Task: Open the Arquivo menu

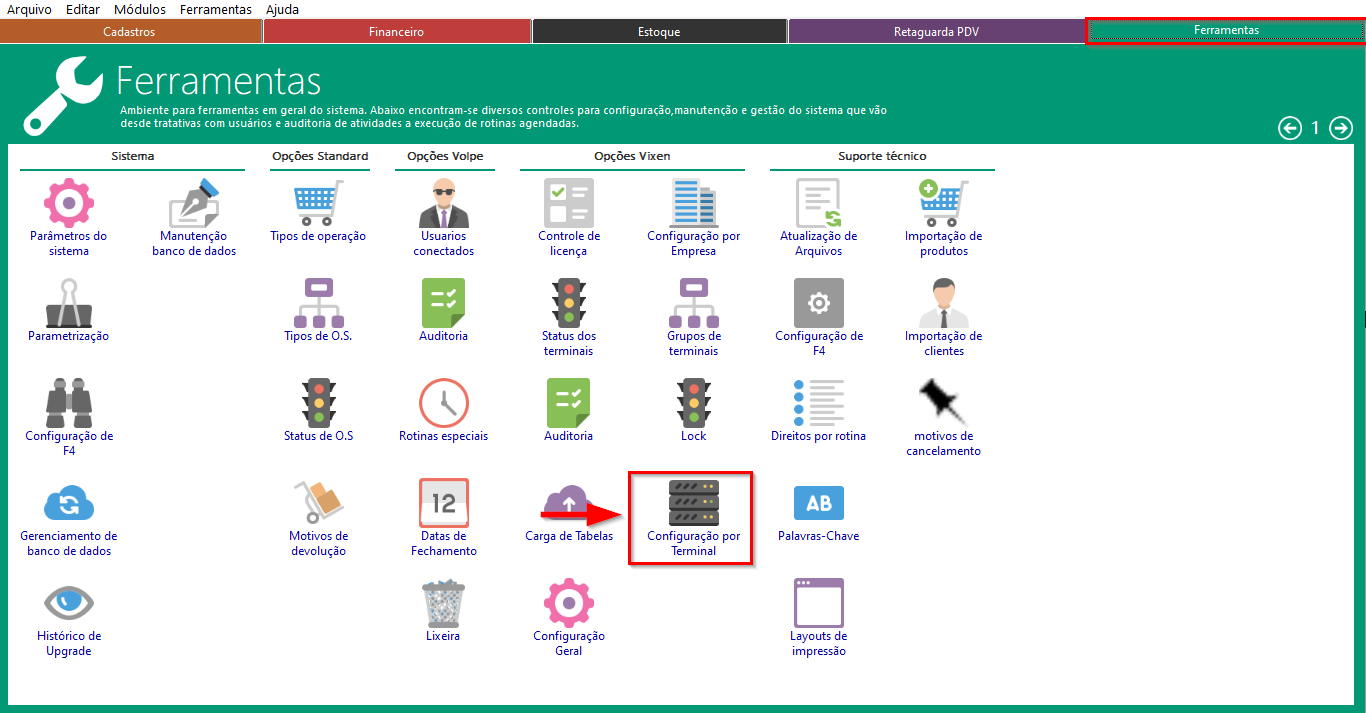Action: [x=29, y=9]
